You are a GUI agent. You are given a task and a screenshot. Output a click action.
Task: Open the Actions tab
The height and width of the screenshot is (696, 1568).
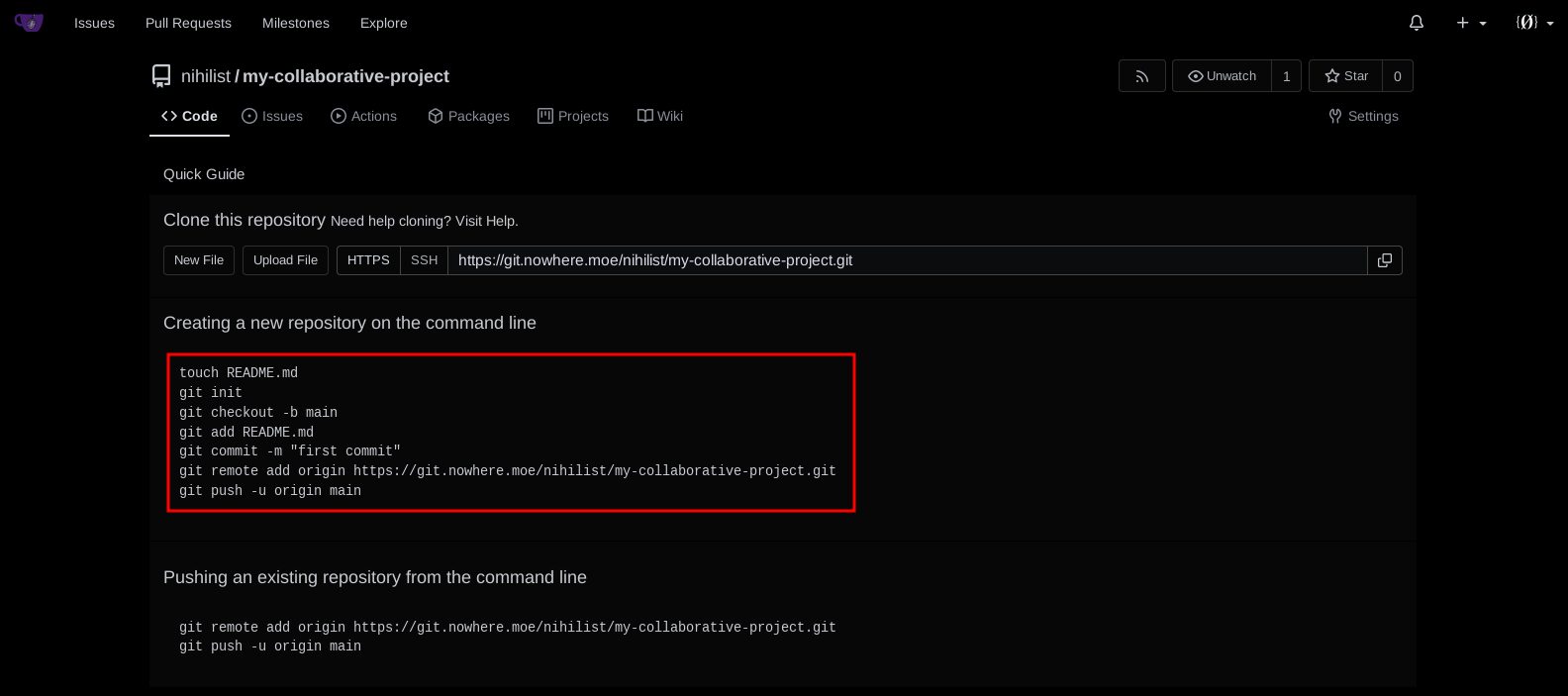363,116
